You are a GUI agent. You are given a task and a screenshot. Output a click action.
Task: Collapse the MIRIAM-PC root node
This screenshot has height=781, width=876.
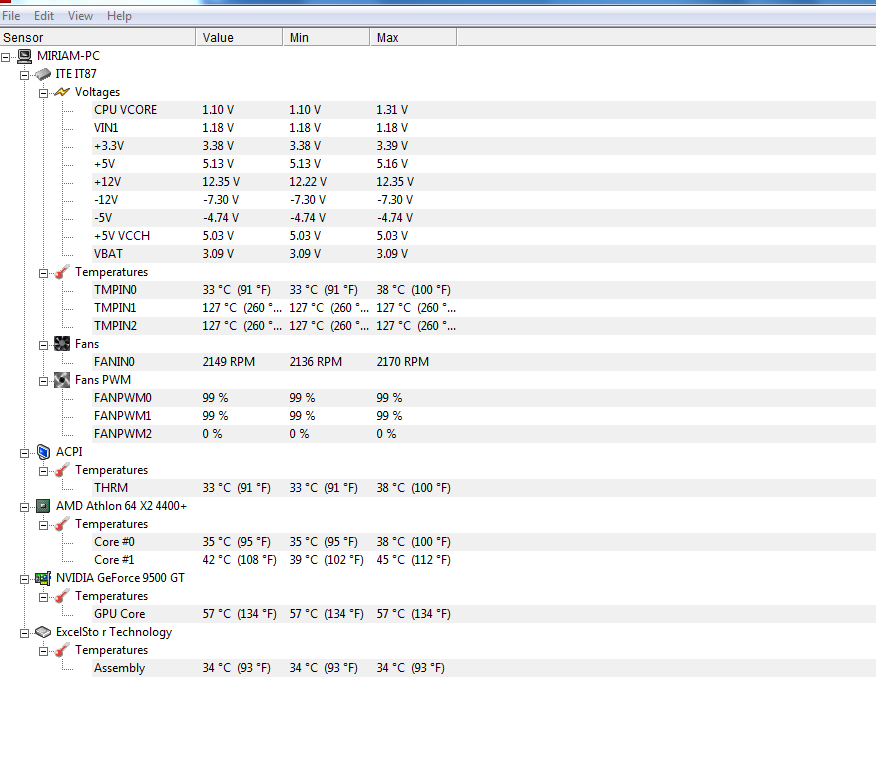(6, 56)
